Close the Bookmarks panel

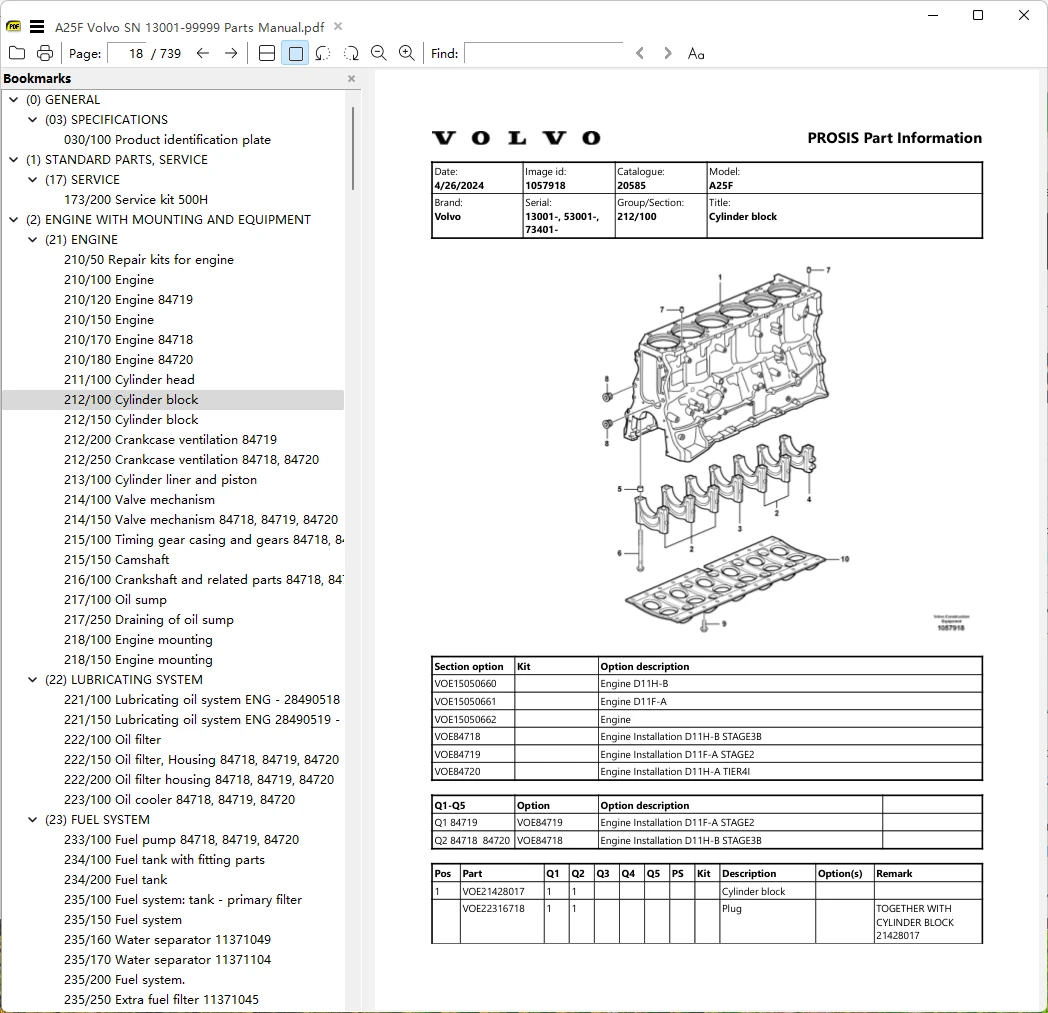point(352,79)
